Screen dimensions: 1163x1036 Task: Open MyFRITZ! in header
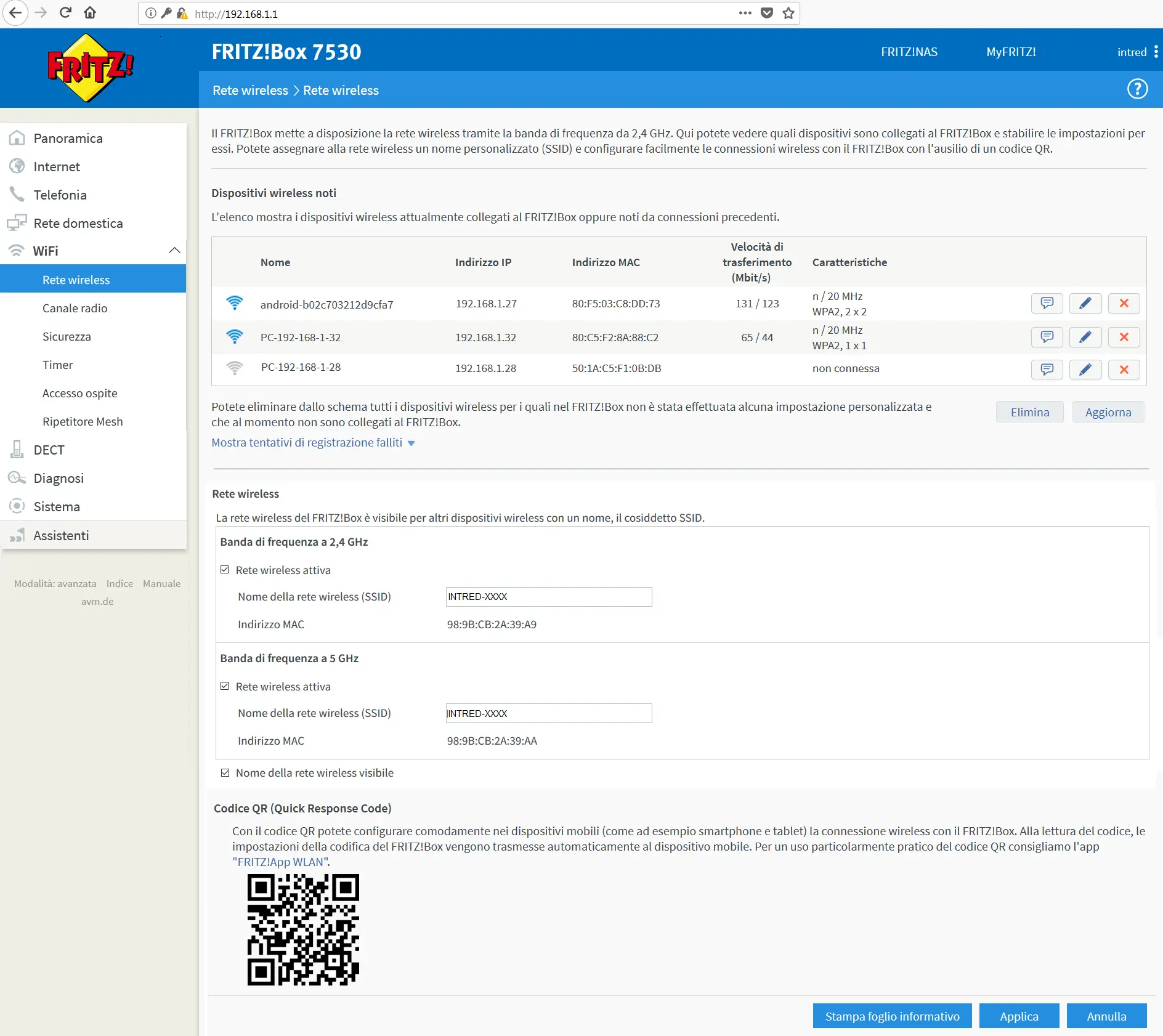(1011, 52)
